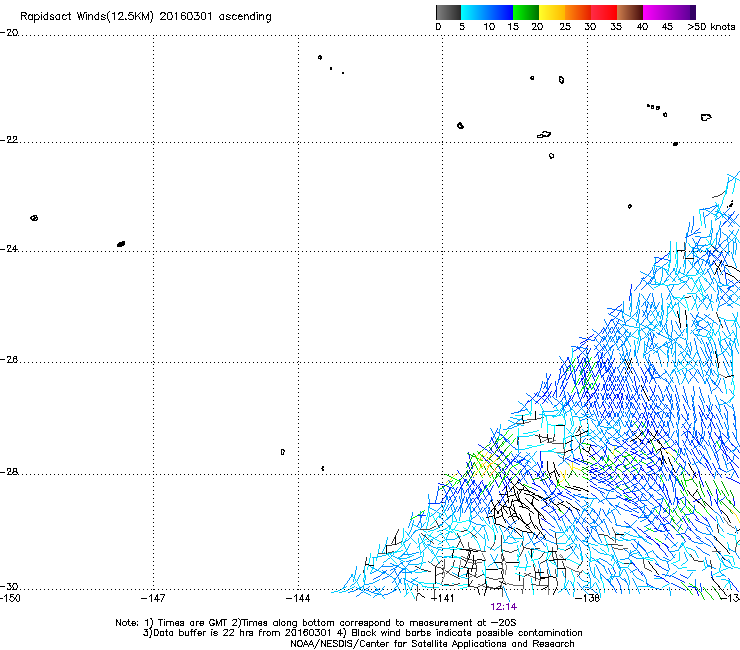Click the NOAA/NESDIS credit line
This screenshot has width=740, height=650.
click(x=432, y=644)
